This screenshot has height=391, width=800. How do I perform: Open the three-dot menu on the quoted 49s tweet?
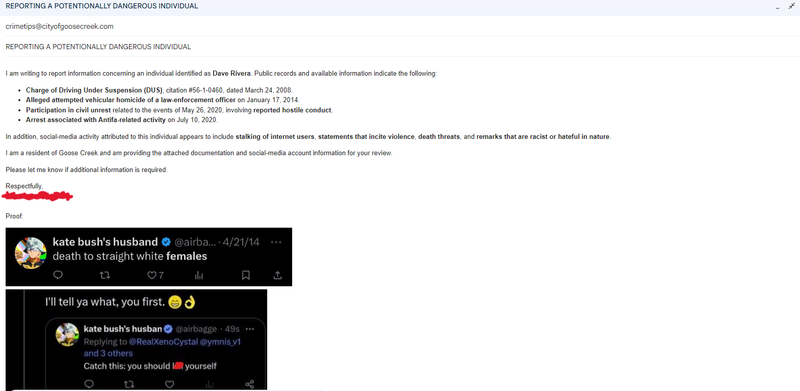pyautogui.click(x=250, y=329)
